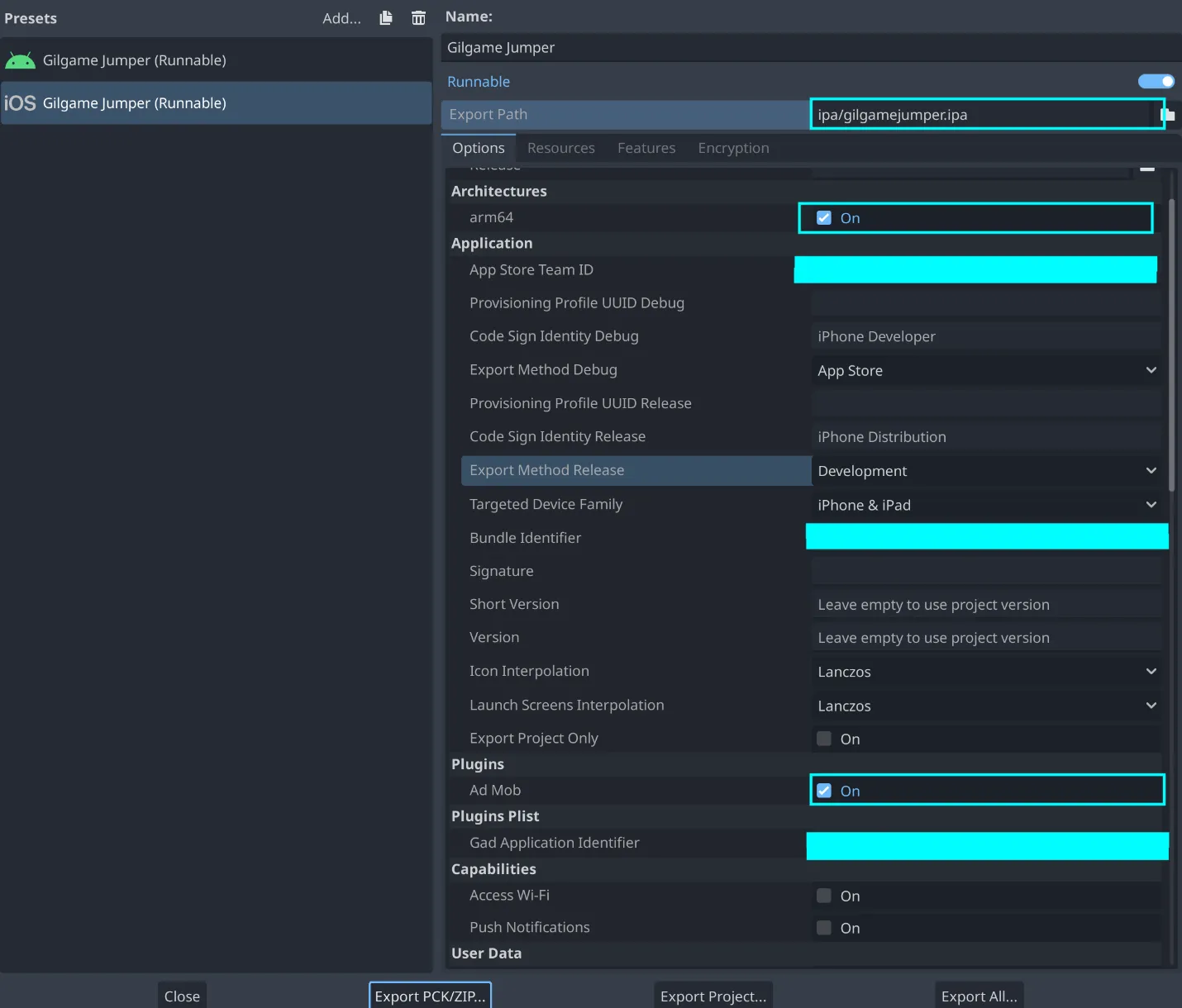
Task: Click the duplicate preset icon
Action: (386, 18)
